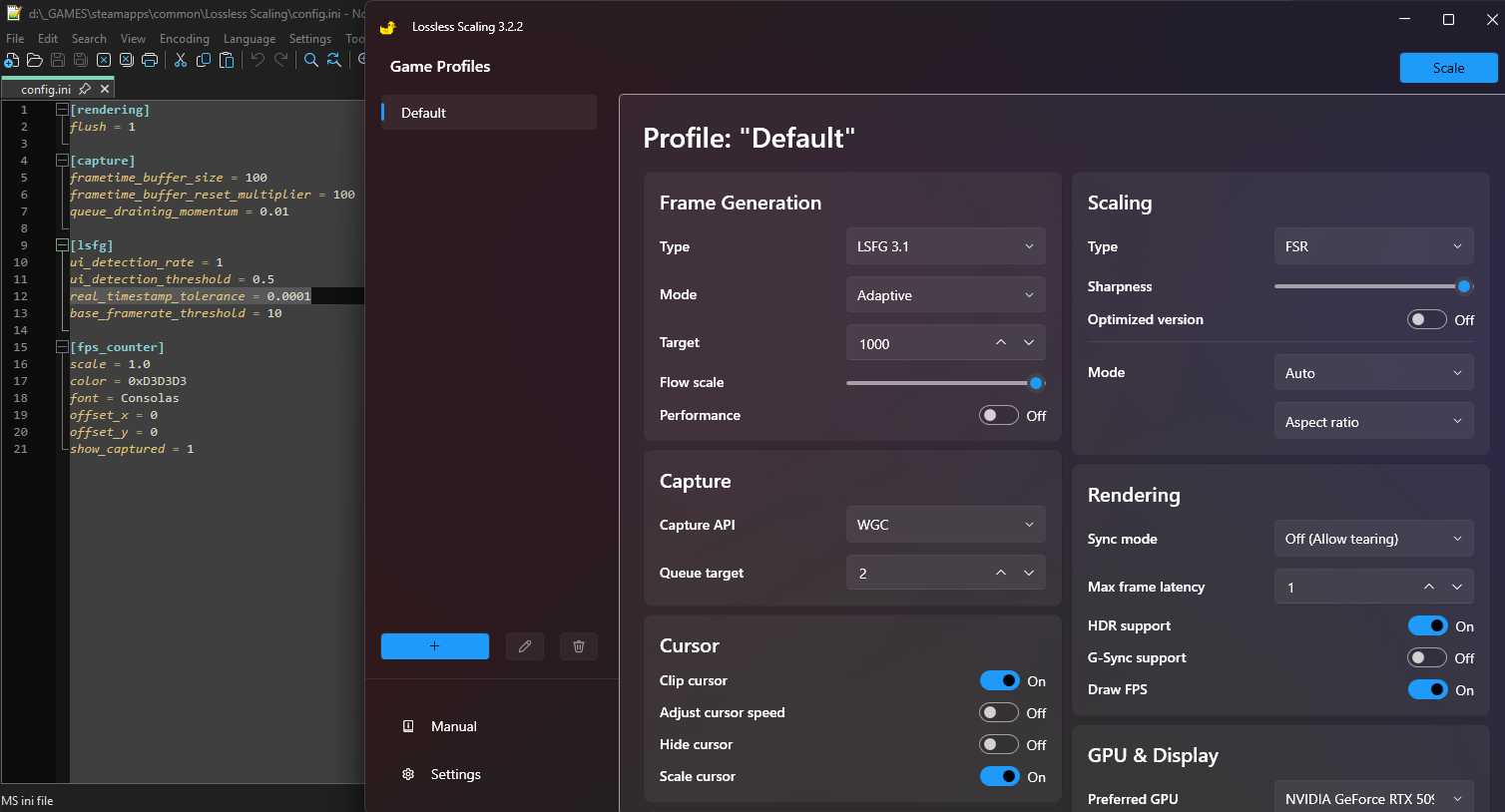Click the Redo arrow in Notepad++ toolbar
Image resolution: width=1505 pixels, height=812 pixels.
click(280, 60)
